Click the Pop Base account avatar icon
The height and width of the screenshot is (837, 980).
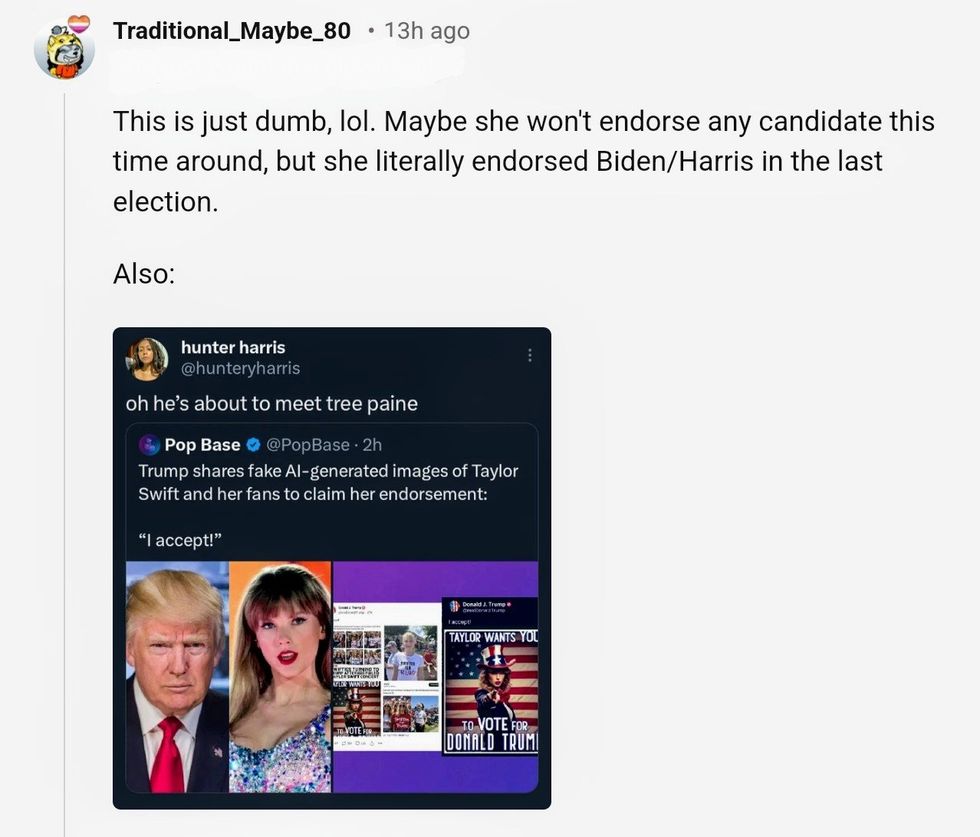coord(150,445)
